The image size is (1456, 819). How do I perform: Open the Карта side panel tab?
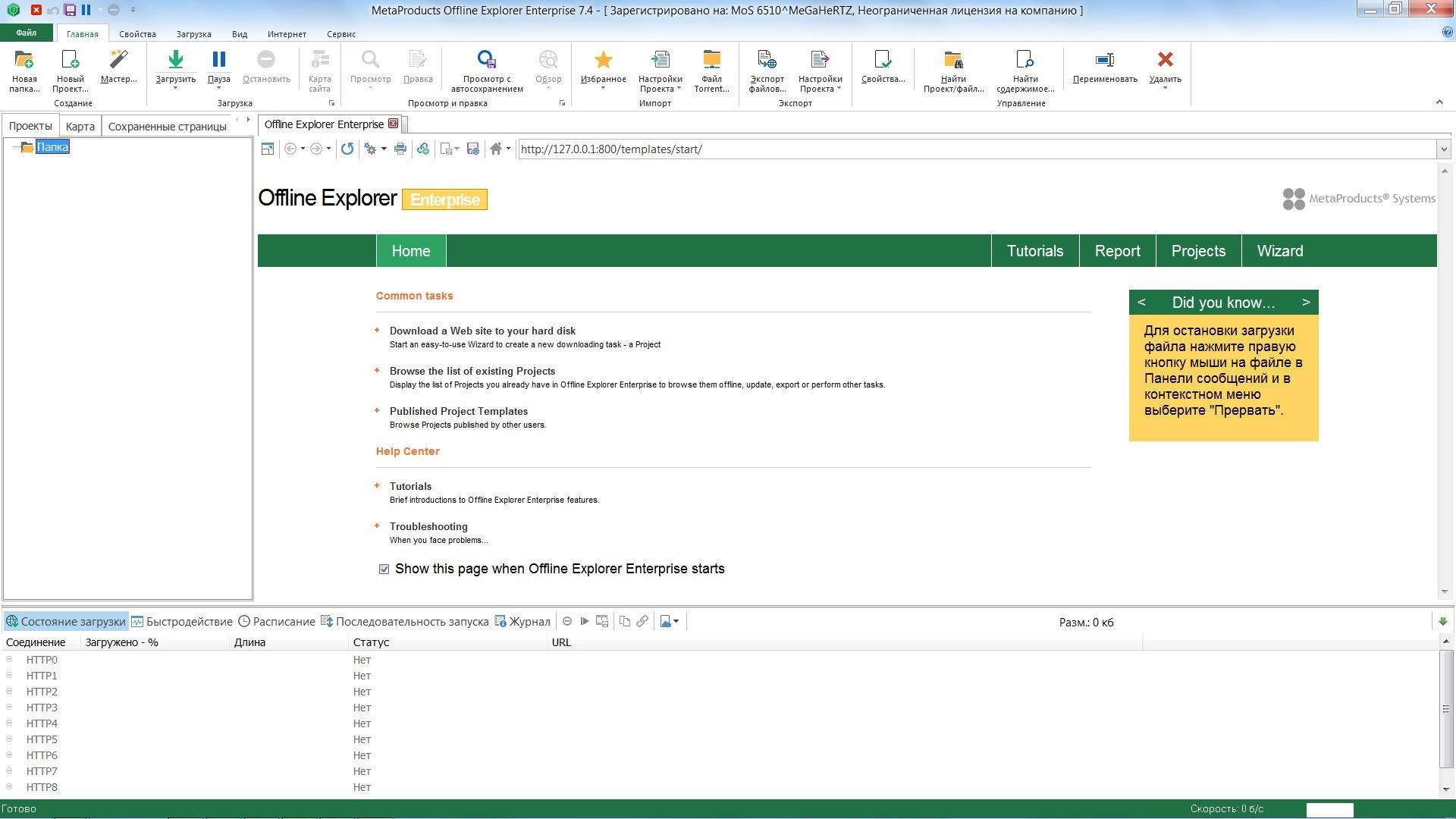pos(80,126)
